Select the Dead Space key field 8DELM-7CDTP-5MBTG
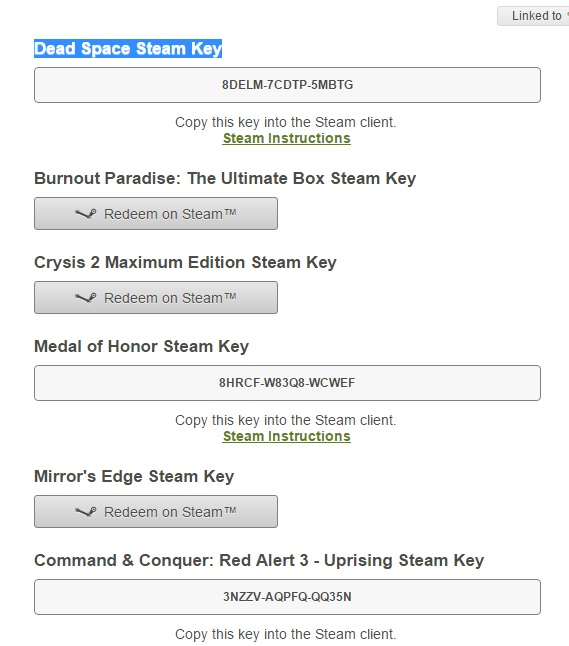This screenshot has width=569, height=646. 287,85
